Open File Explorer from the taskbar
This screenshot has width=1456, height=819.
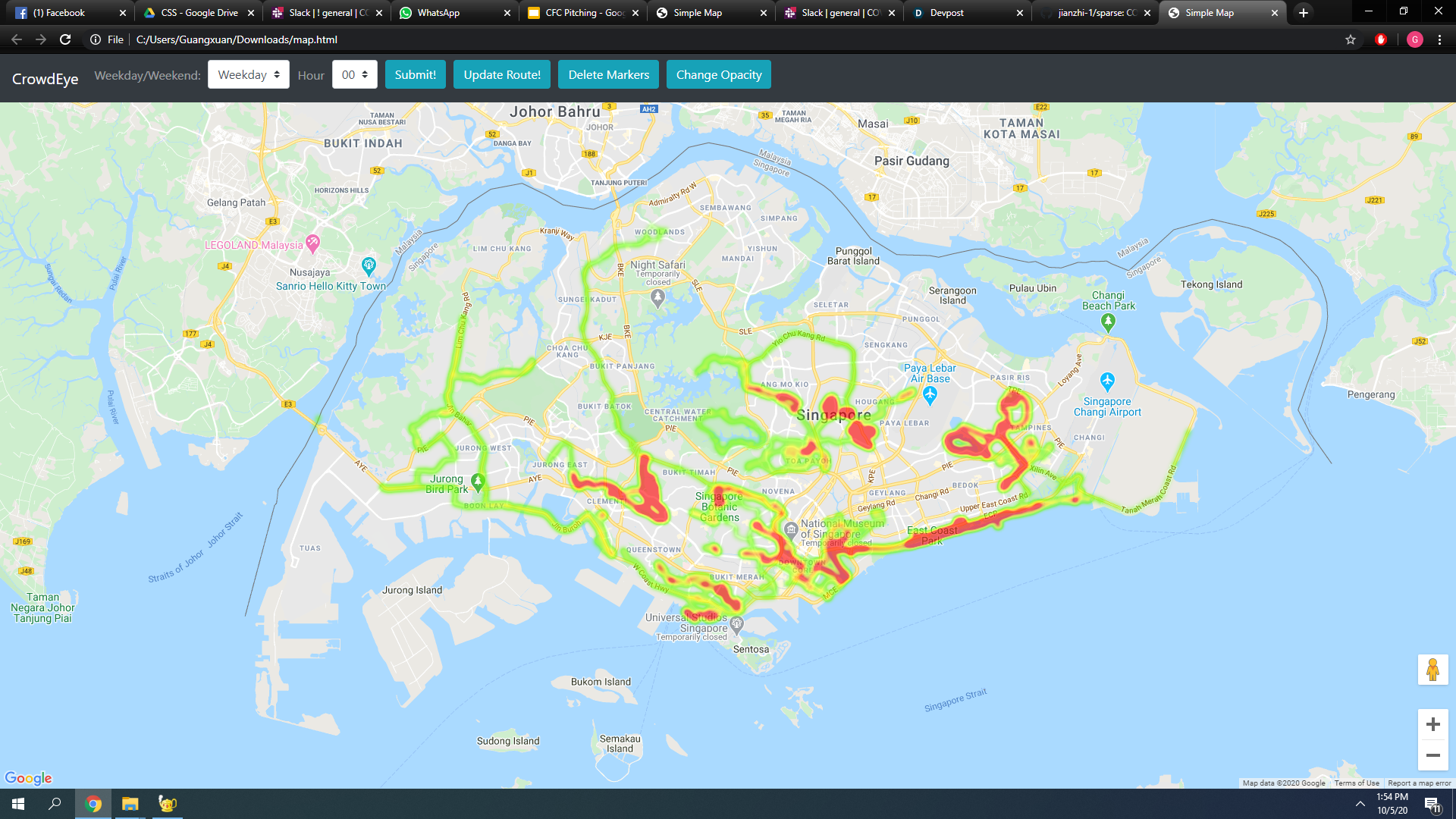tap(130, 804)
